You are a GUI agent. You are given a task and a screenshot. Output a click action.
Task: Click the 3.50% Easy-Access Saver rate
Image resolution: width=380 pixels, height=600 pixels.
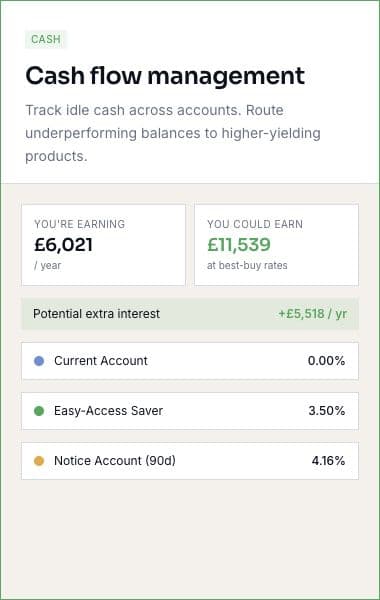click(x=327, y=411)
